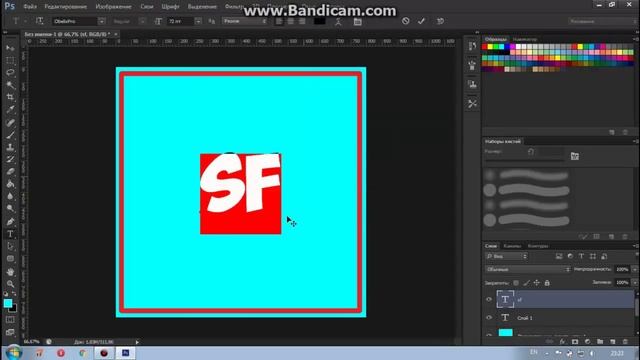This screenshot has width=640, height=360.
Task: Select the Dodge tool
Action: [10, 209]
